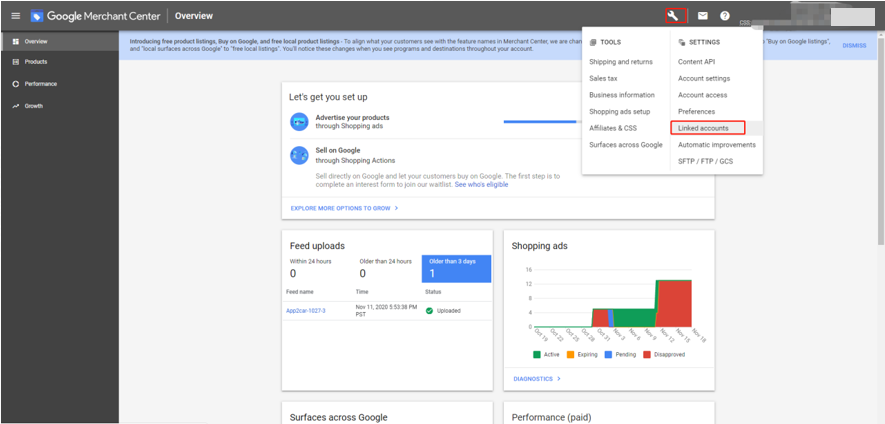This screenshot has height=424, width=885.
Task: Click the Diagnostics chevron arrow
Action: pos(559,379)
